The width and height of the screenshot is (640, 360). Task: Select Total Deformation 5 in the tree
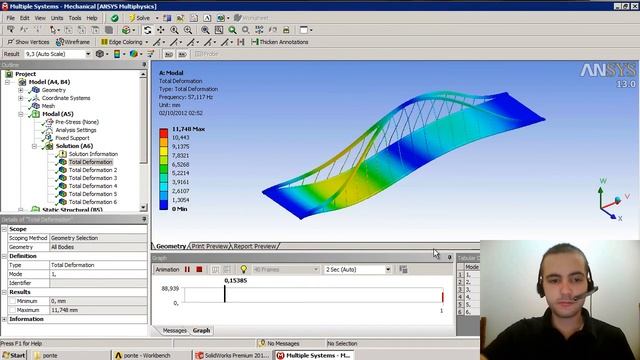coord(93,194)
